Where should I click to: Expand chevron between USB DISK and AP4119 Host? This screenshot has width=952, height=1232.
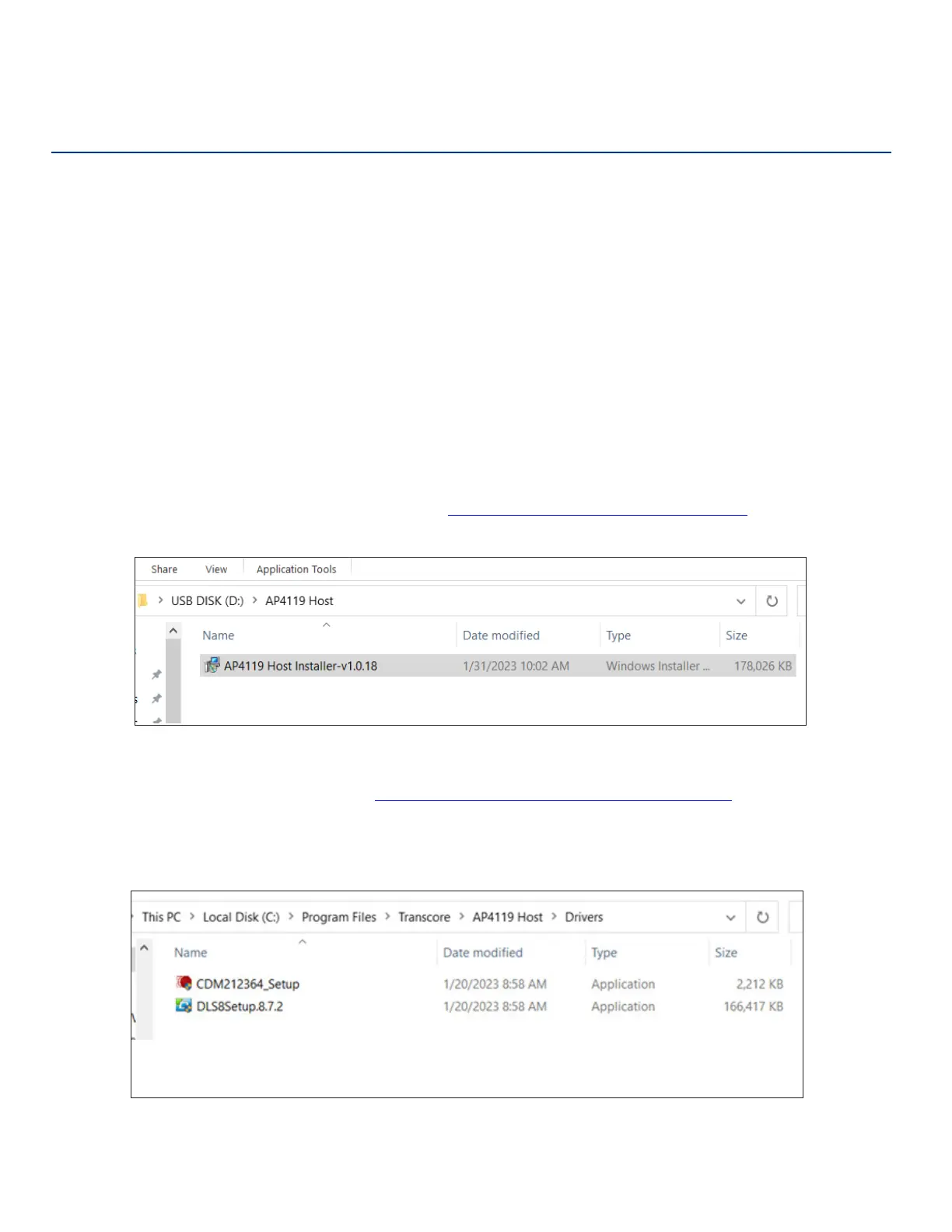[x=254, y=600]
